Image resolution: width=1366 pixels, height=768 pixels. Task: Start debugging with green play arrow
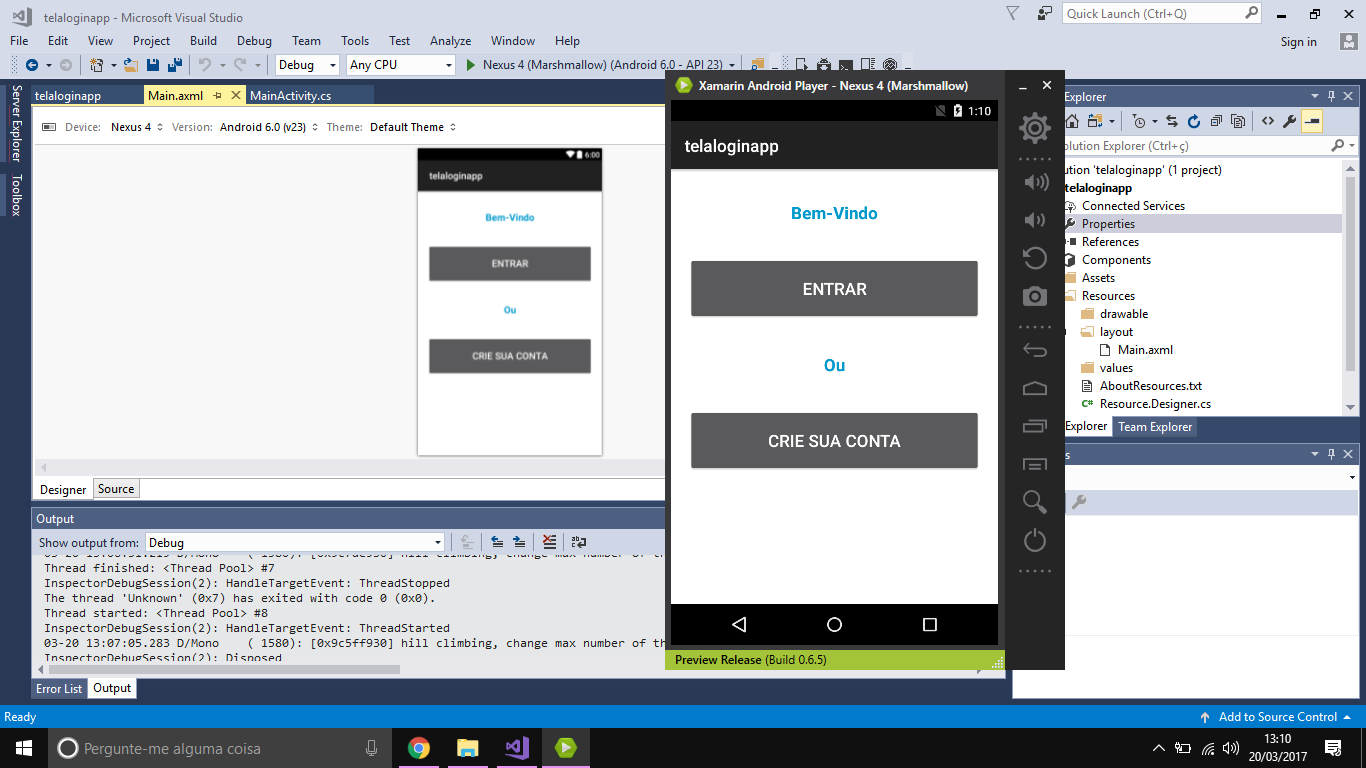click(472, 65)
